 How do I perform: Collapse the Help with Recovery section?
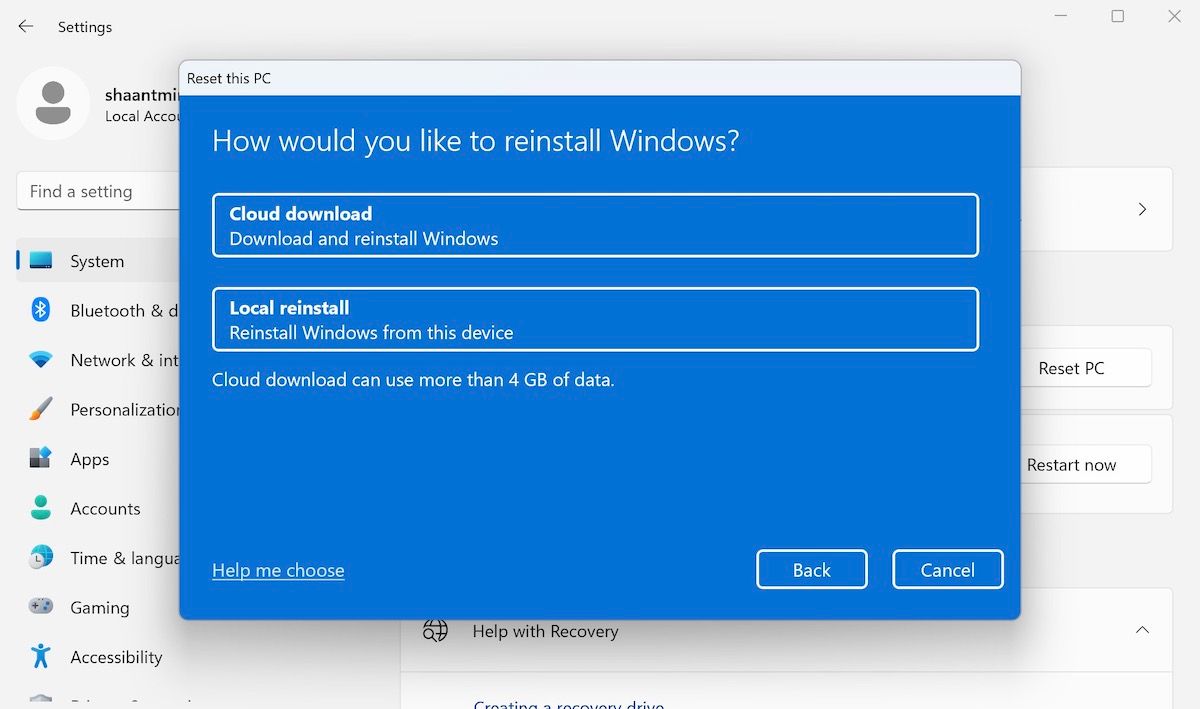tap(1142, 630)
